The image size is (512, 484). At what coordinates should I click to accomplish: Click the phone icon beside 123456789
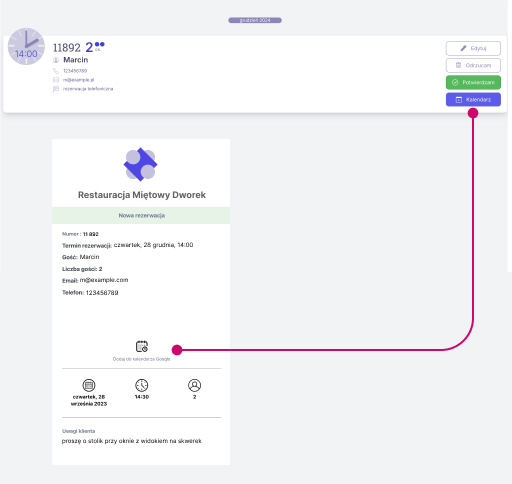coord(56,71)
